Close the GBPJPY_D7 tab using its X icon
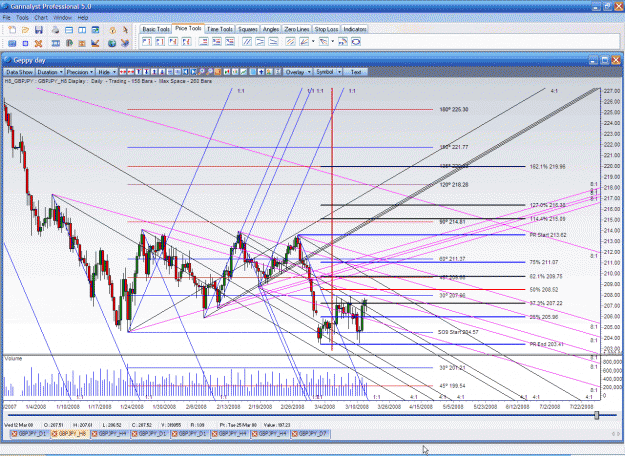 [x=295, y=434]
